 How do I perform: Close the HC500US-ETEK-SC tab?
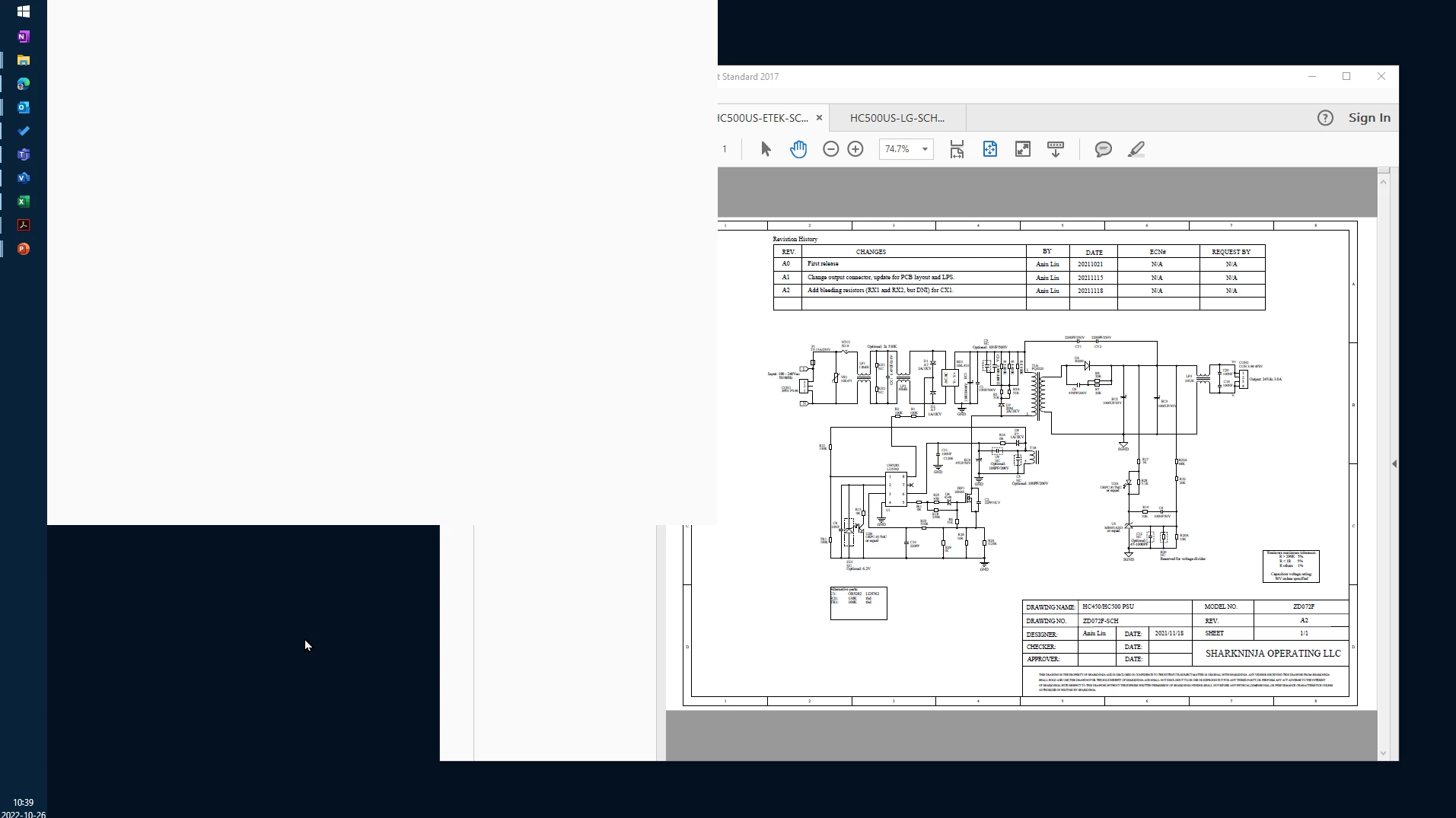(819, 118)
